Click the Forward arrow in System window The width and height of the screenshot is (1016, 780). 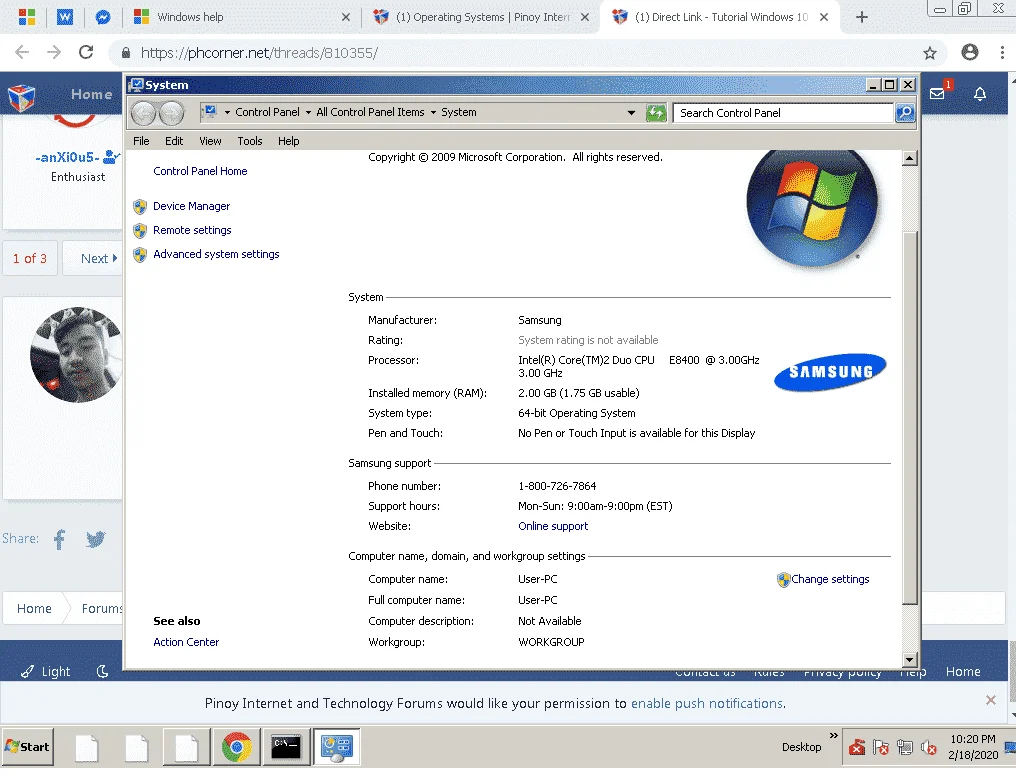coord(172,113)
